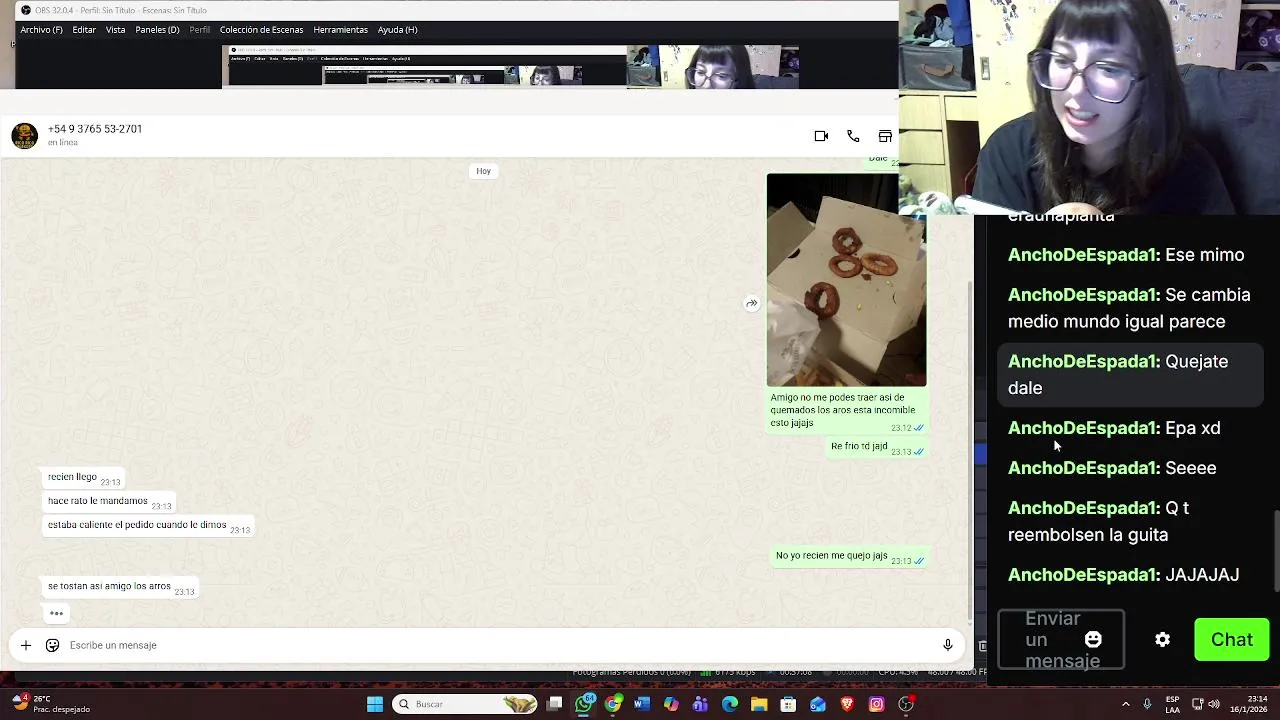Click the "Hoy" date label
The image size is (1280, 720).
point(483,171)
